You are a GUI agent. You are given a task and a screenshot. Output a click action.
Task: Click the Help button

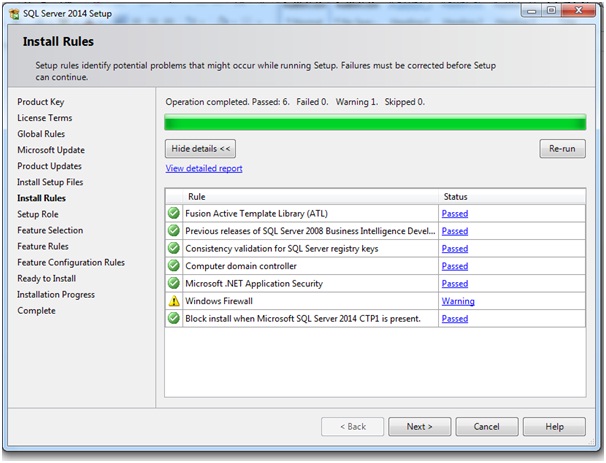(554, 427)
